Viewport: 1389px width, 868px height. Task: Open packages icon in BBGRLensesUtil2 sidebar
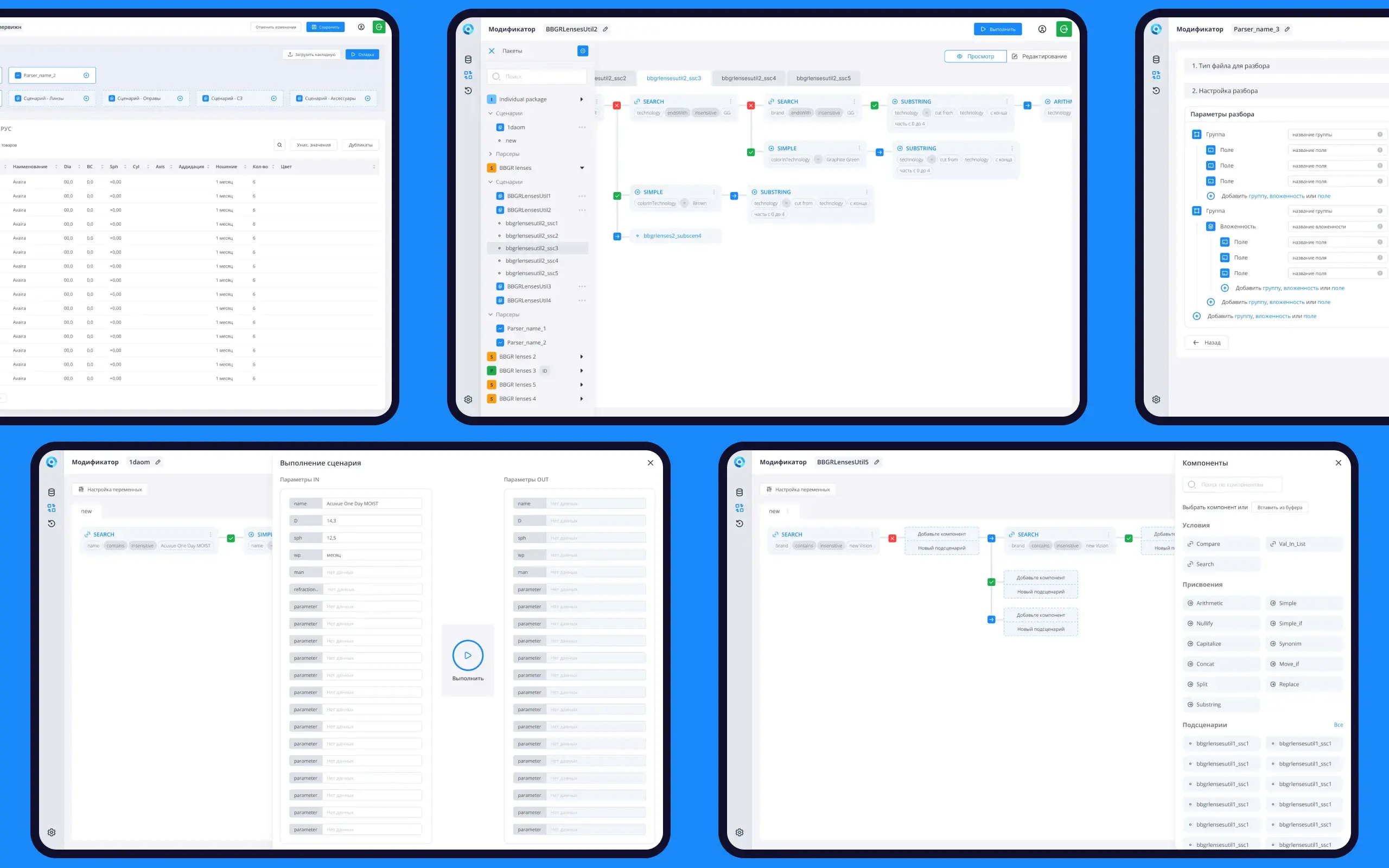point(468,75)
